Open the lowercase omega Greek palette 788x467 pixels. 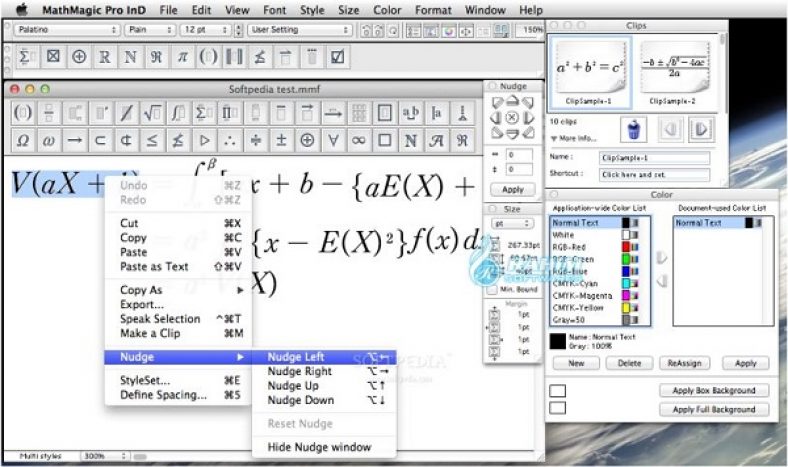point(49,140)
